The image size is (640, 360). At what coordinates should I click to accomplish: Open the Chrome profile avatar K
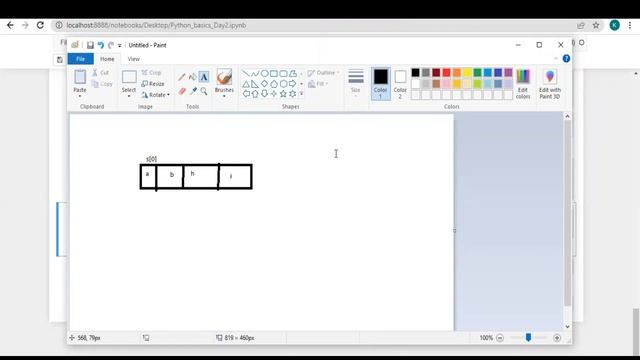[x=614, y=25]
